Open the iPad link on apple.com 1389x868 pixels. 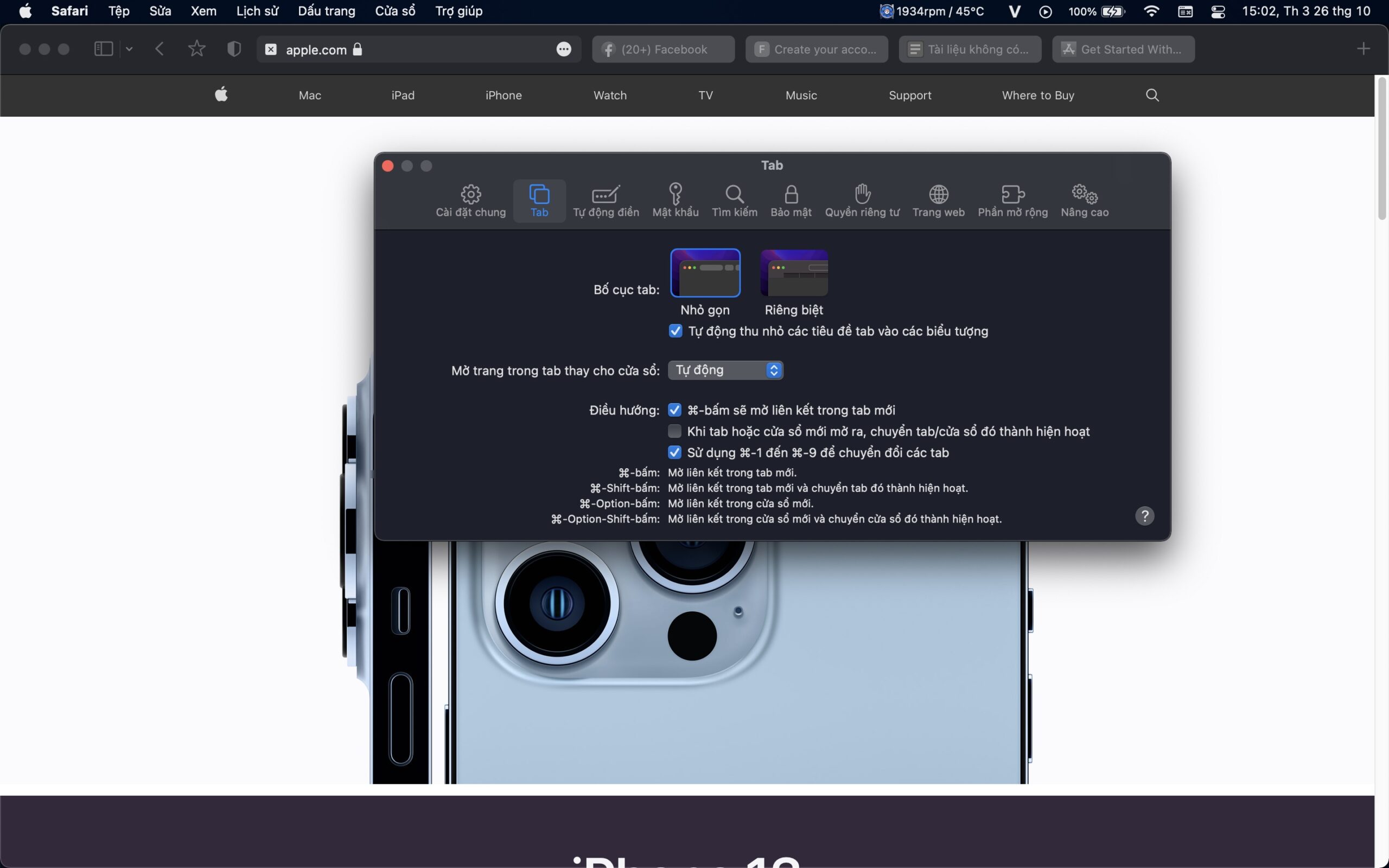tap(403, 95)
